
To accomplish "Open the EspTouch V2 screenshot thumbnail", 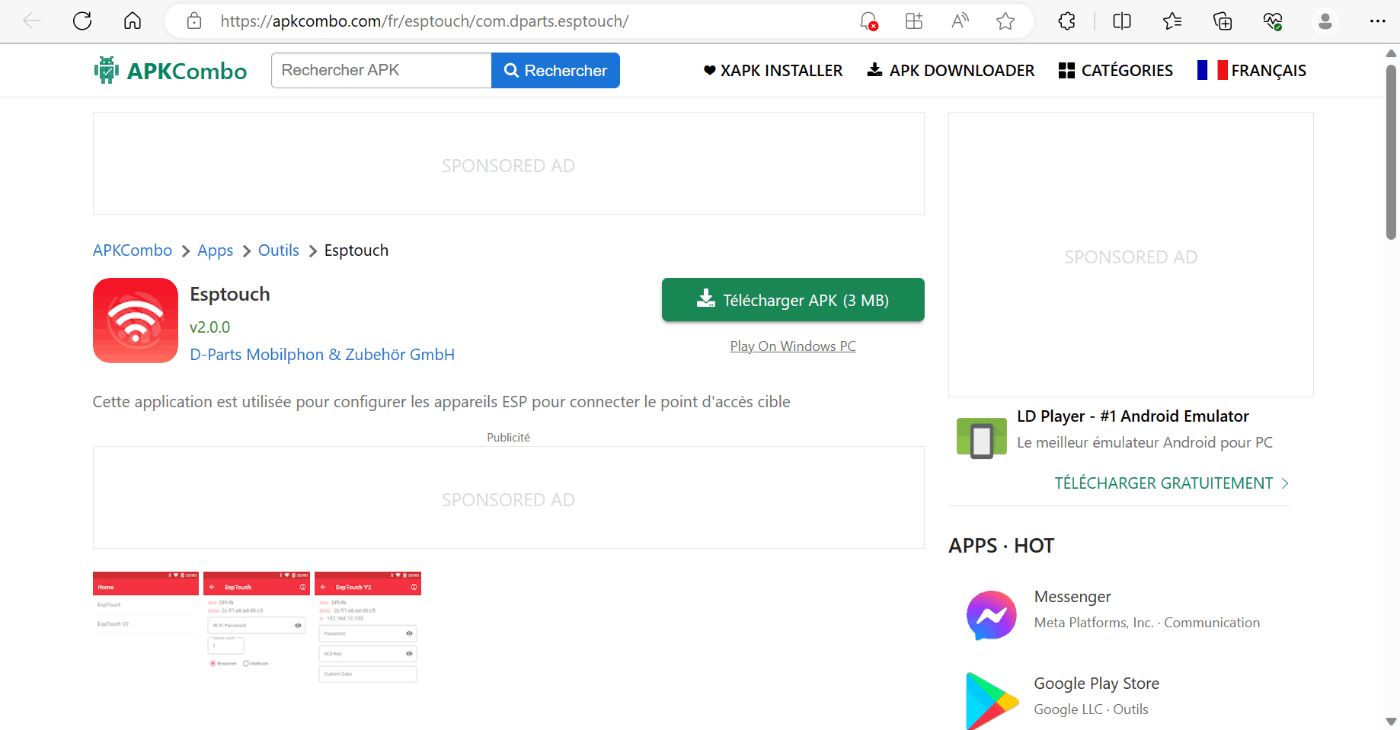I will click(x=367, y=628).
